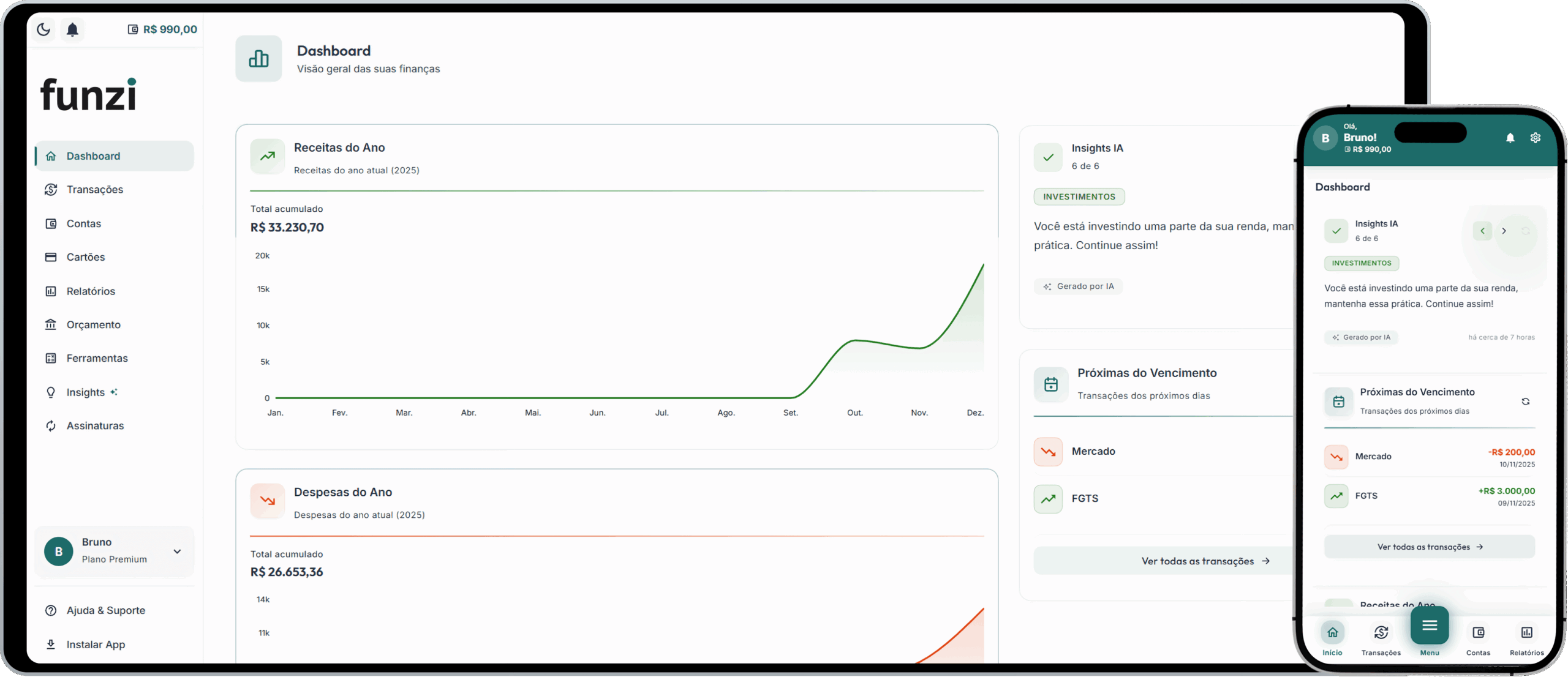Go to Cartões in the sidebar
The height and width of the screenshot is (677, 1568).
(86, 257)
